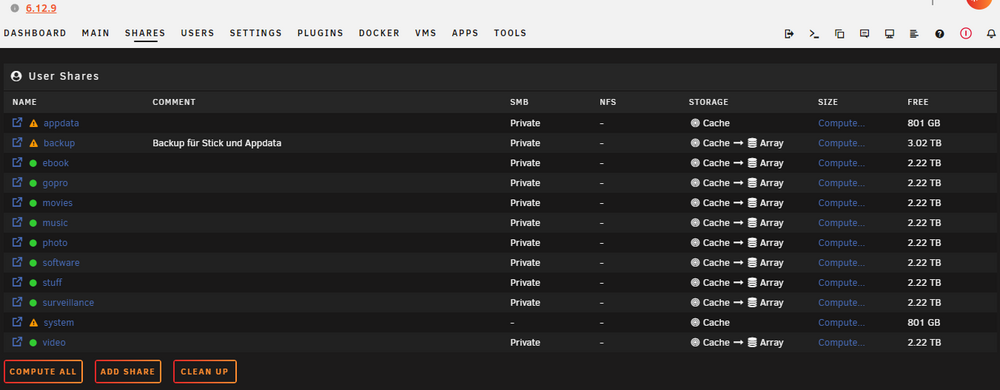The width and height of the screenshot is (1000, 390).
Task: Compute the size of the photo share
Action: [x=841, y=243]
